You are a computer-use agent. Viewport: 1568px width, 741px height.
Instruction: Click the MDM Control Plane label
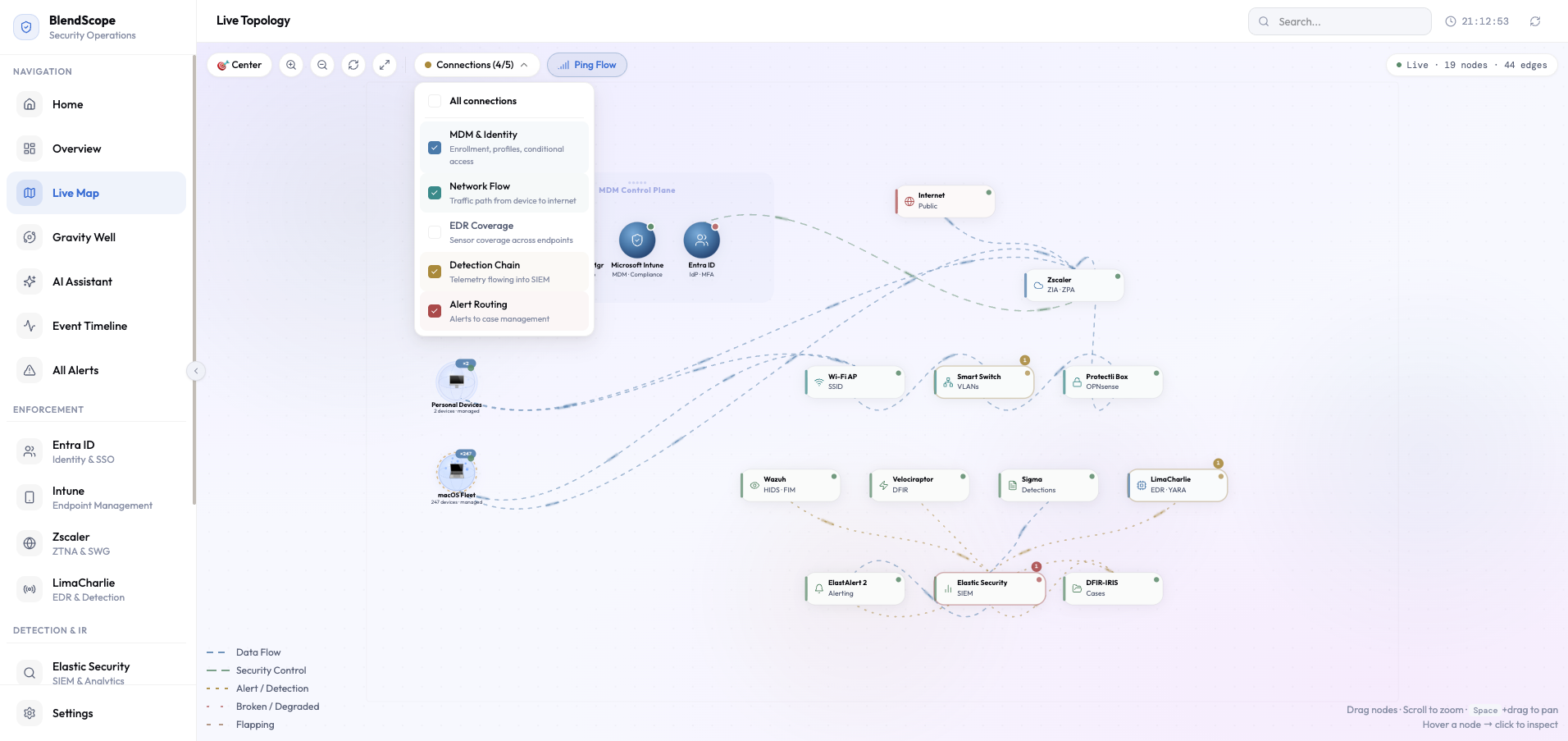click(637, 190)
